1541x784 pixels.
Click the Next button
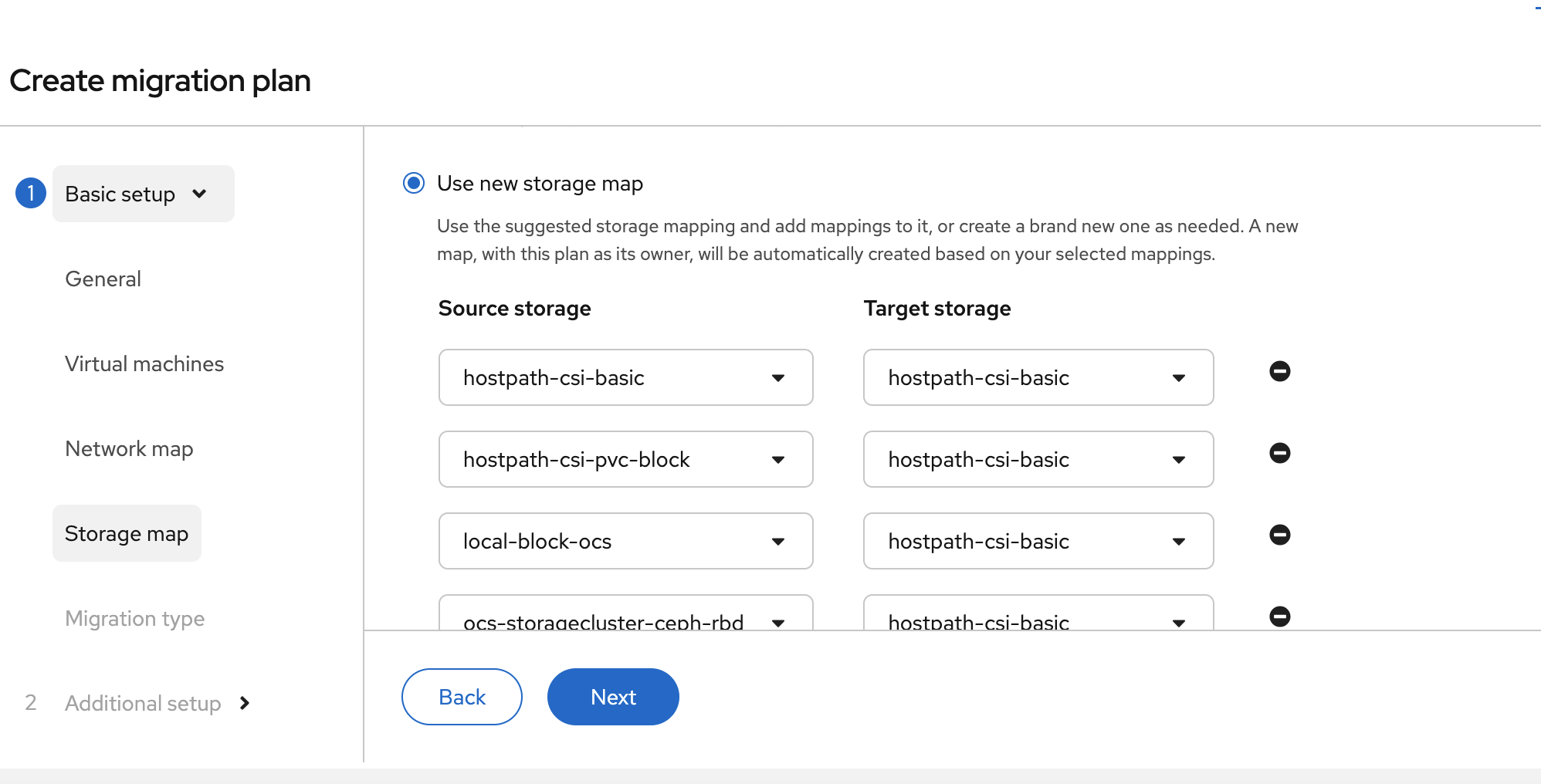pyautogui.click(x=613, y=697)
